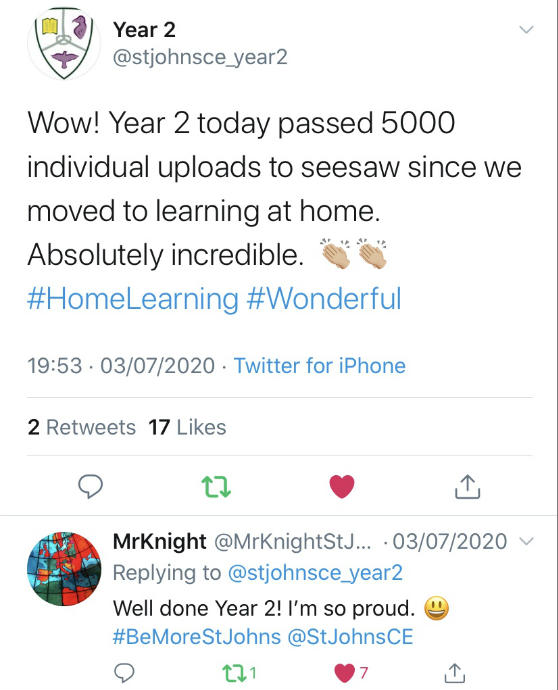This screenshot has width=558, height=690.
Task: Click the Twitter for iPhone source link
Action: [319, 366]
